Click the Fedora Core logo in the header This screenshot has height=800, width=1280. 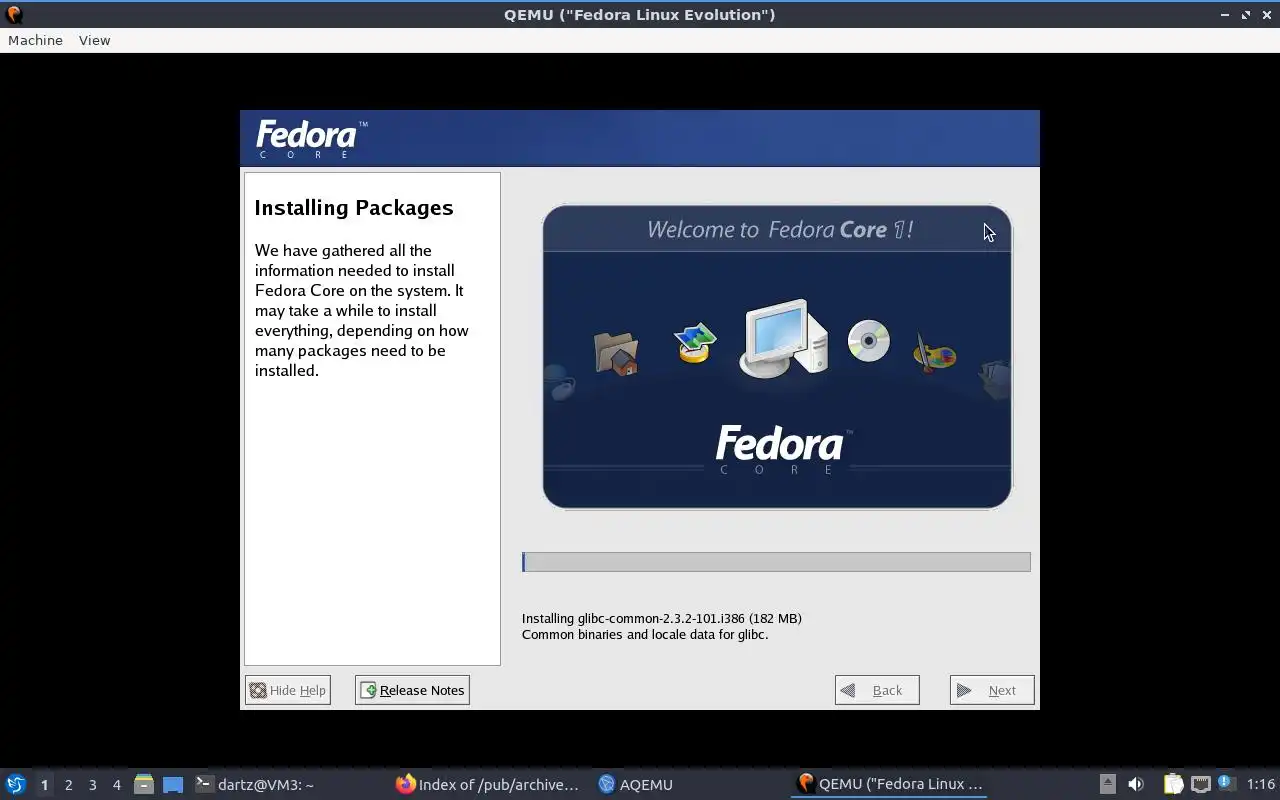pyautogui.click(x=311, y=139)
